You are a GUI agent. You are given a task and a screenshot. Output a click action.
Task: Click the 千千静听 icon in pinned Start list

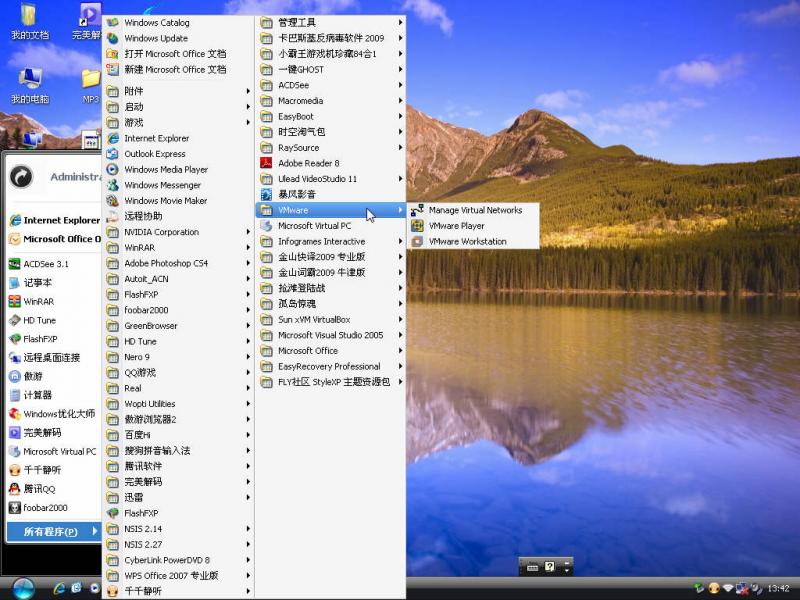point(15,470)
